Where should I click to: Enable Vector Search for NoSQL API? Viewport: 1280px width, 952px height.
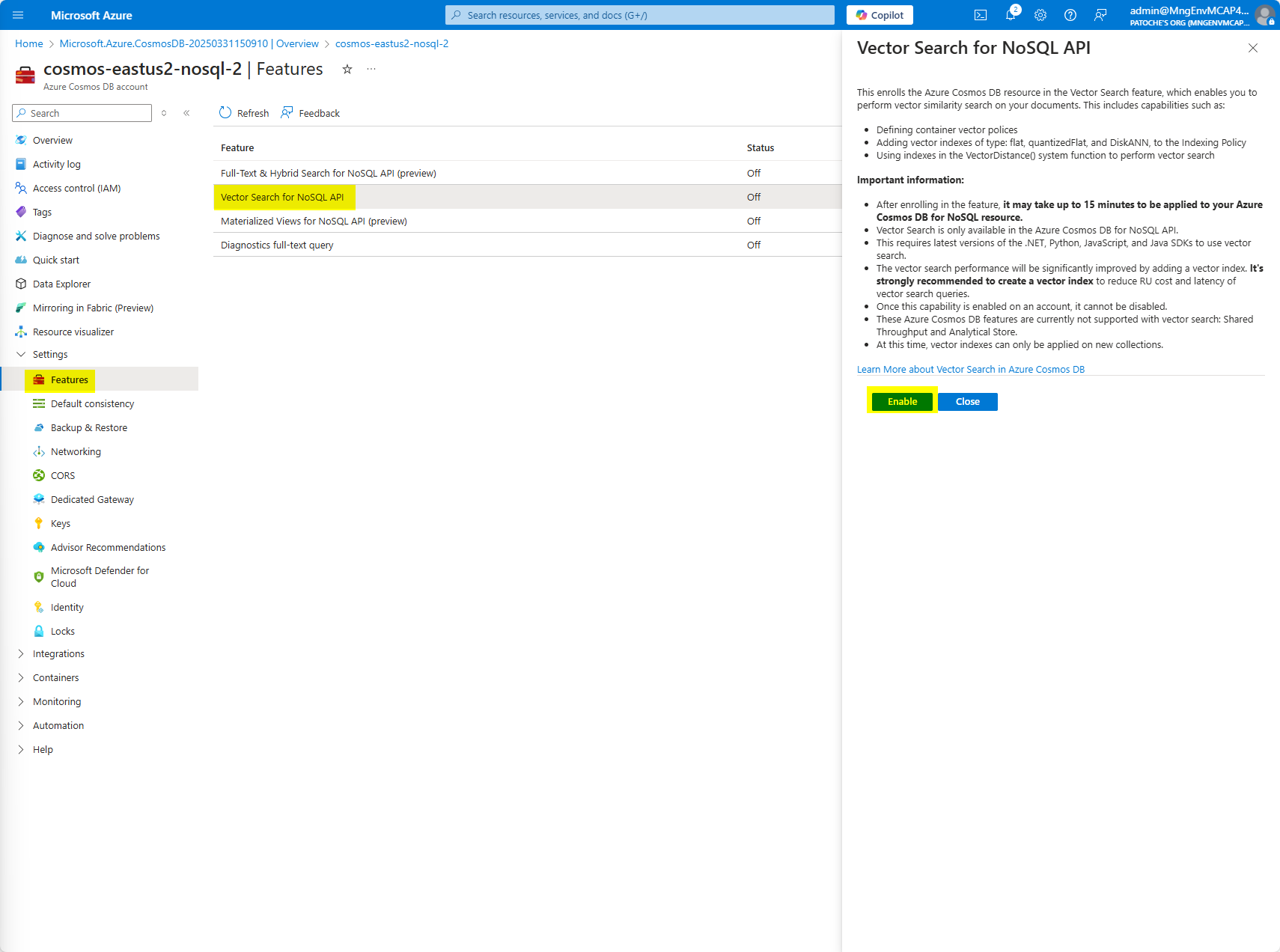tap(901, 401)
